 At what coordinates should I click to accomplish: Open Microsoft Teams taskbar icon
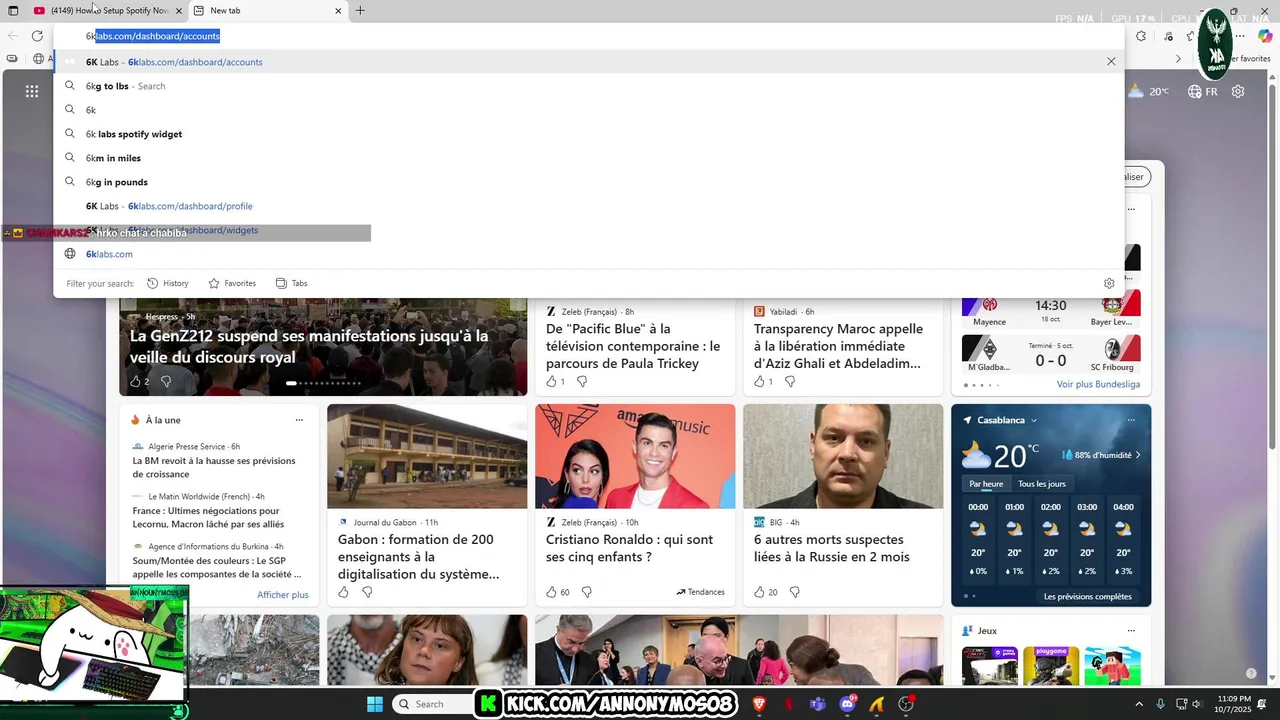click(818, 704)
